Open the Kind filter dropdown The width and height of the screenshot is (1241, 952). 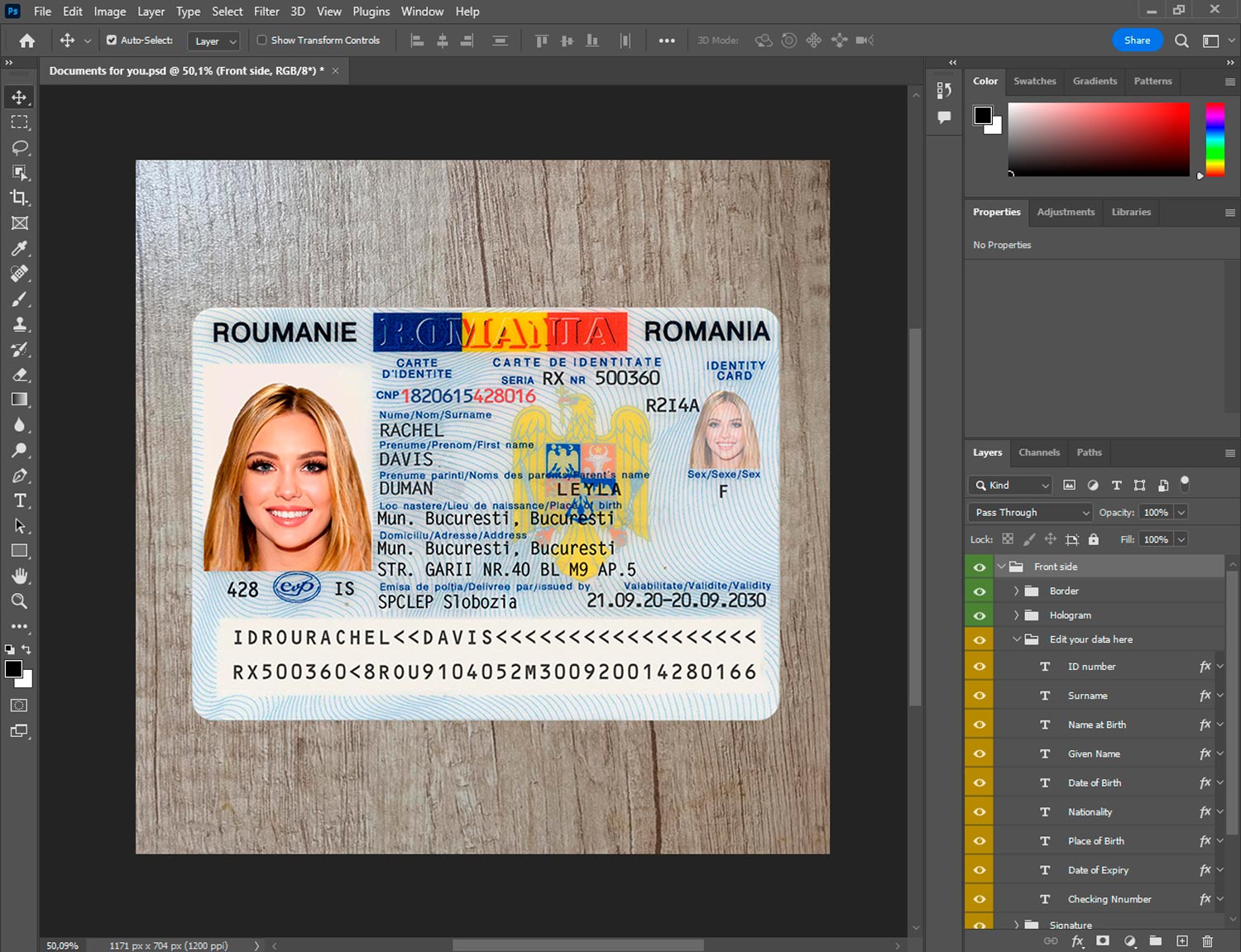(x=1010, y=486)
